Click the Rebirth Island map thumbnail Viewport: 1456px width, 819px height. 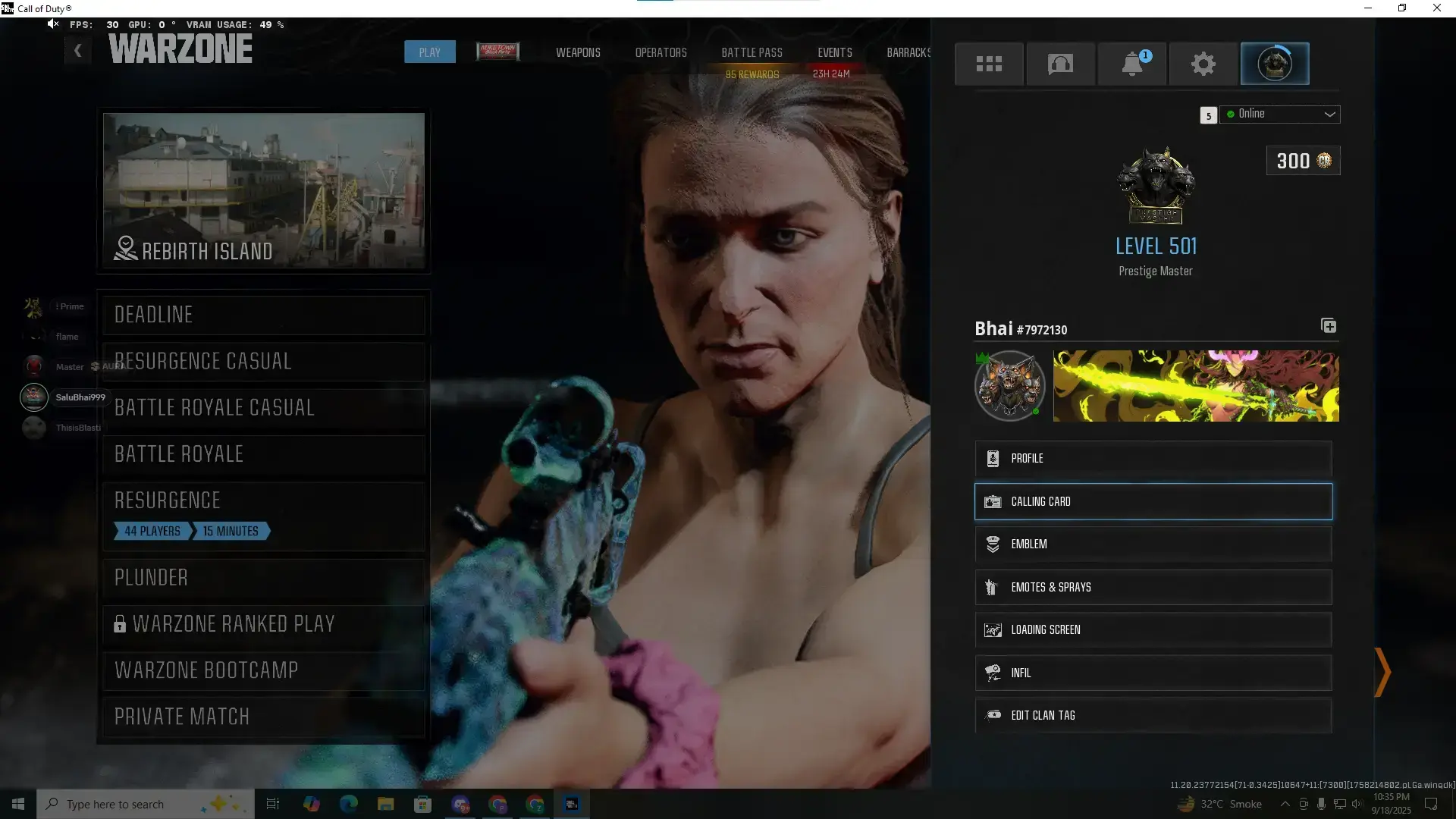[263, 190]
